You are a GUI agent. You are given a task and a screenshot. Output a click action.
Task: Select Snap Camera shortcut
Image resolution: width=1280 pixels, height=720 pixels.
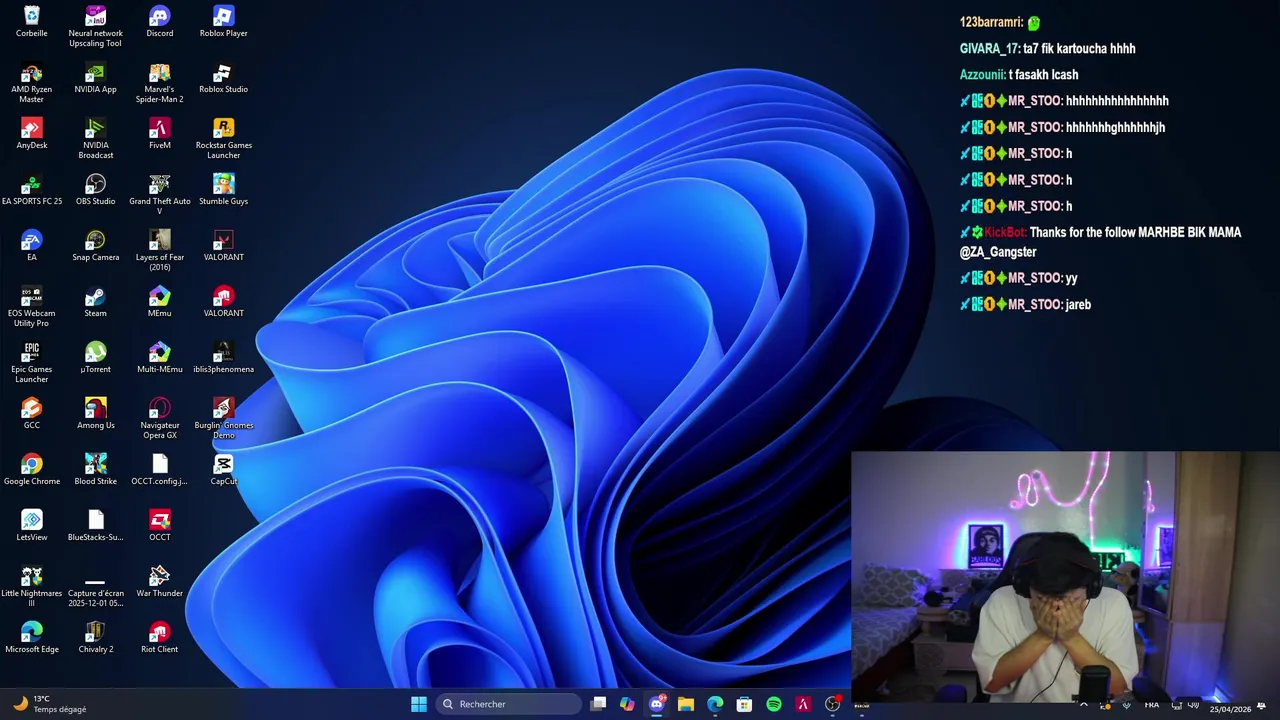96,246
